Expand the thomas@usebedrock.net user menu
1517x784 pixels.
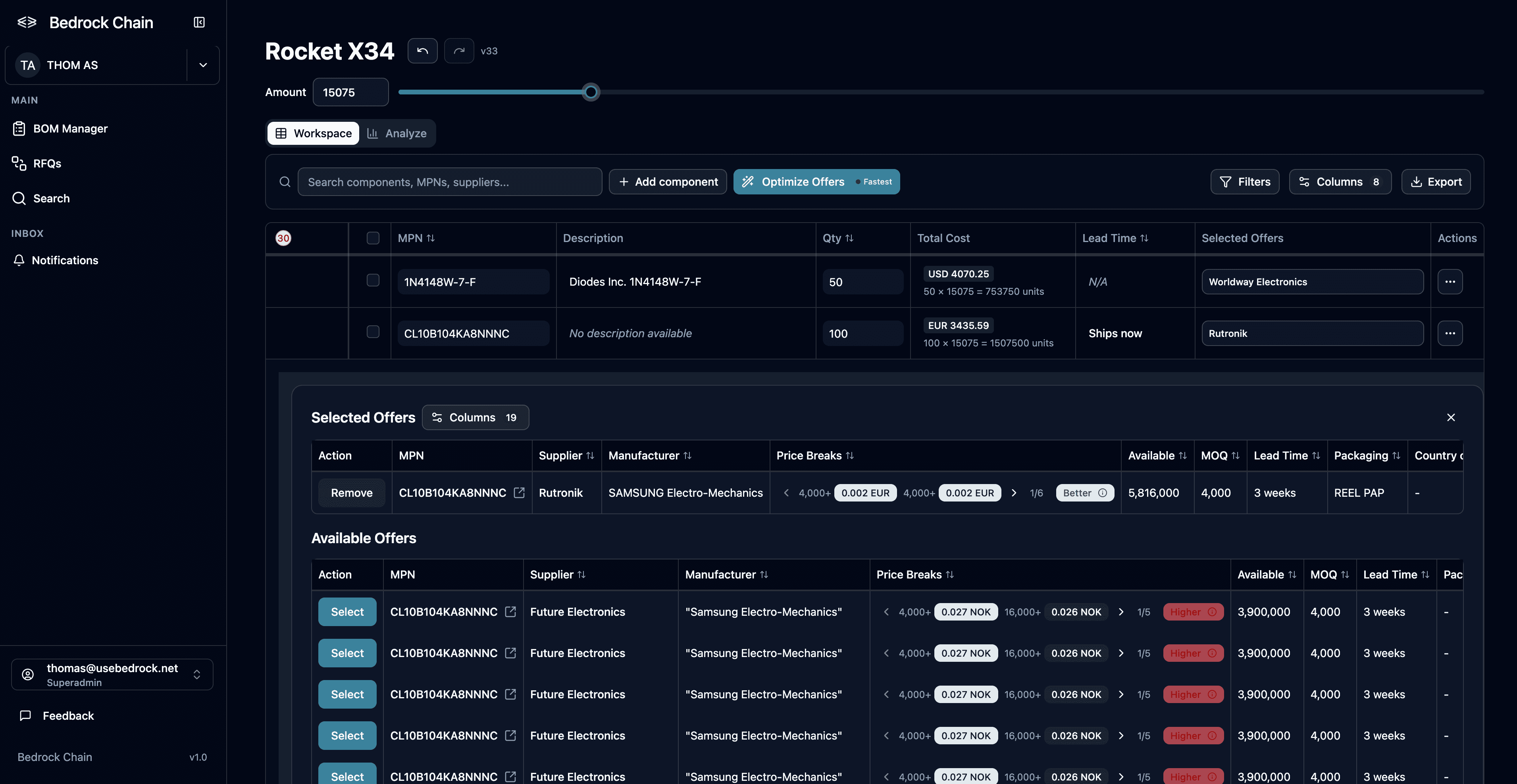(197, 674)
